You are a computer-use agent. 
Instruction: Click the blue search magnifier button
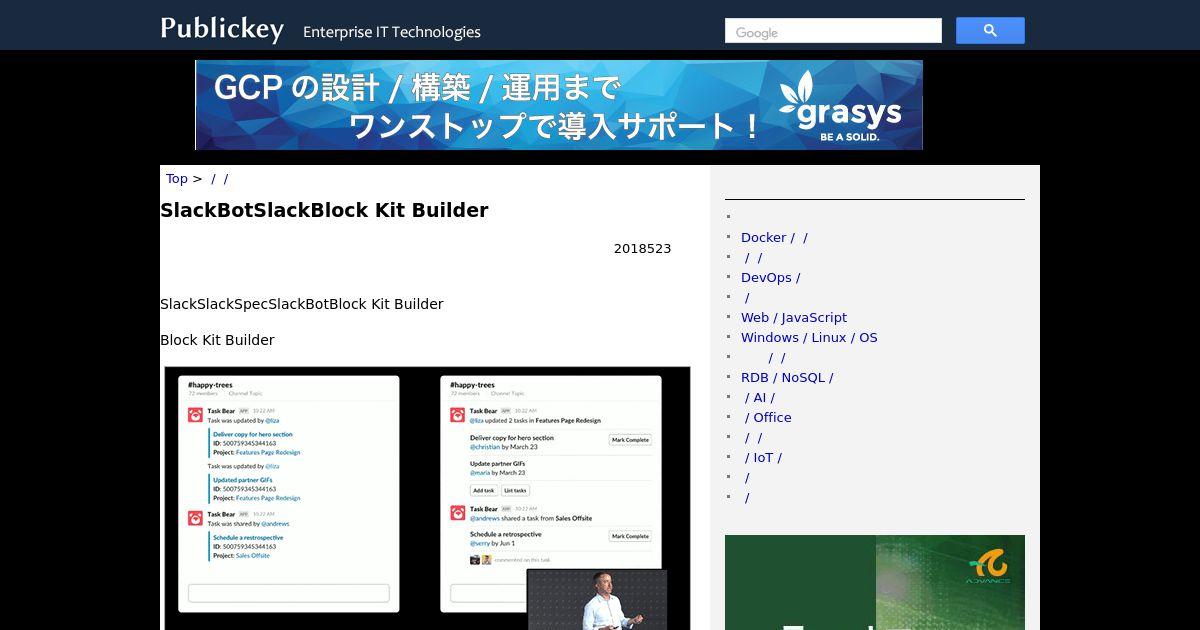click(990, 31)
